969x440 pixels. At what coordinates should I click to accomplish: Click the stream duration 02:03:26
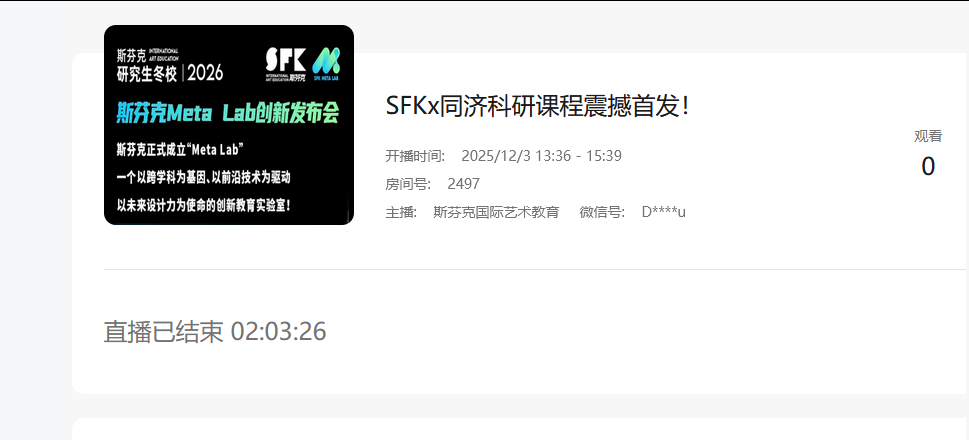[278, 332]
